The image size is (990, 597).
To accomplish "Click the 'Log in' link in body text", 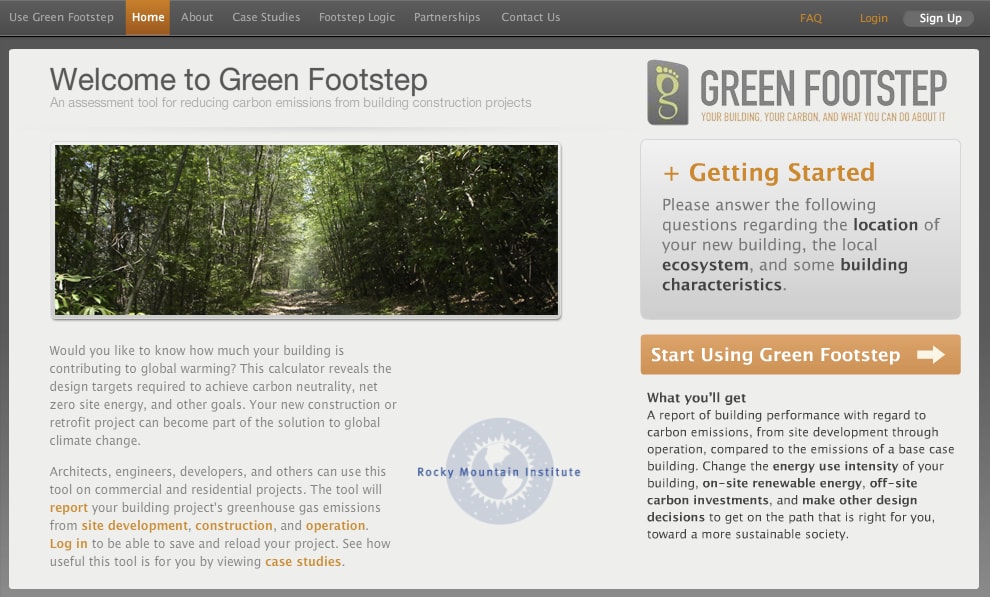I will coord(69,543).
